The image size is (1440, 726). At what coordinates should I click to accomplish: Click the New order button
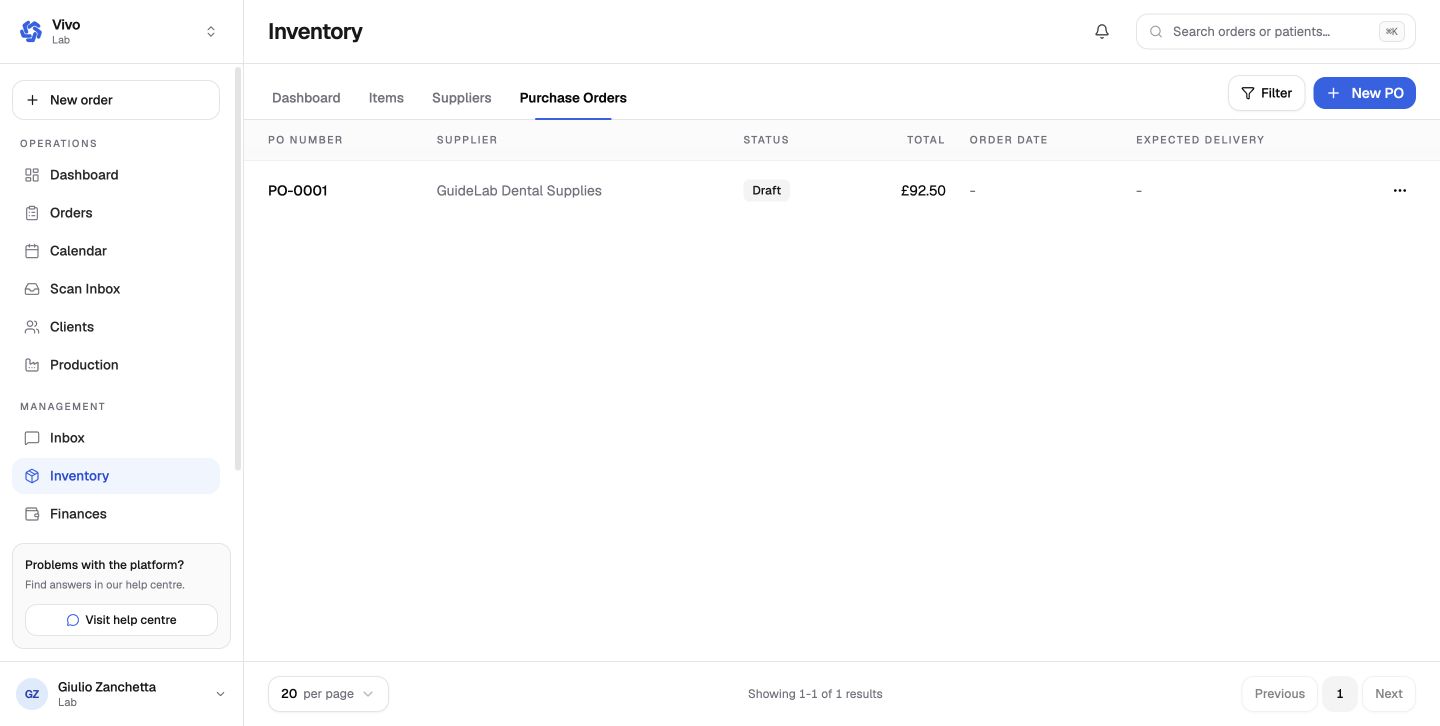coord(116,100)
